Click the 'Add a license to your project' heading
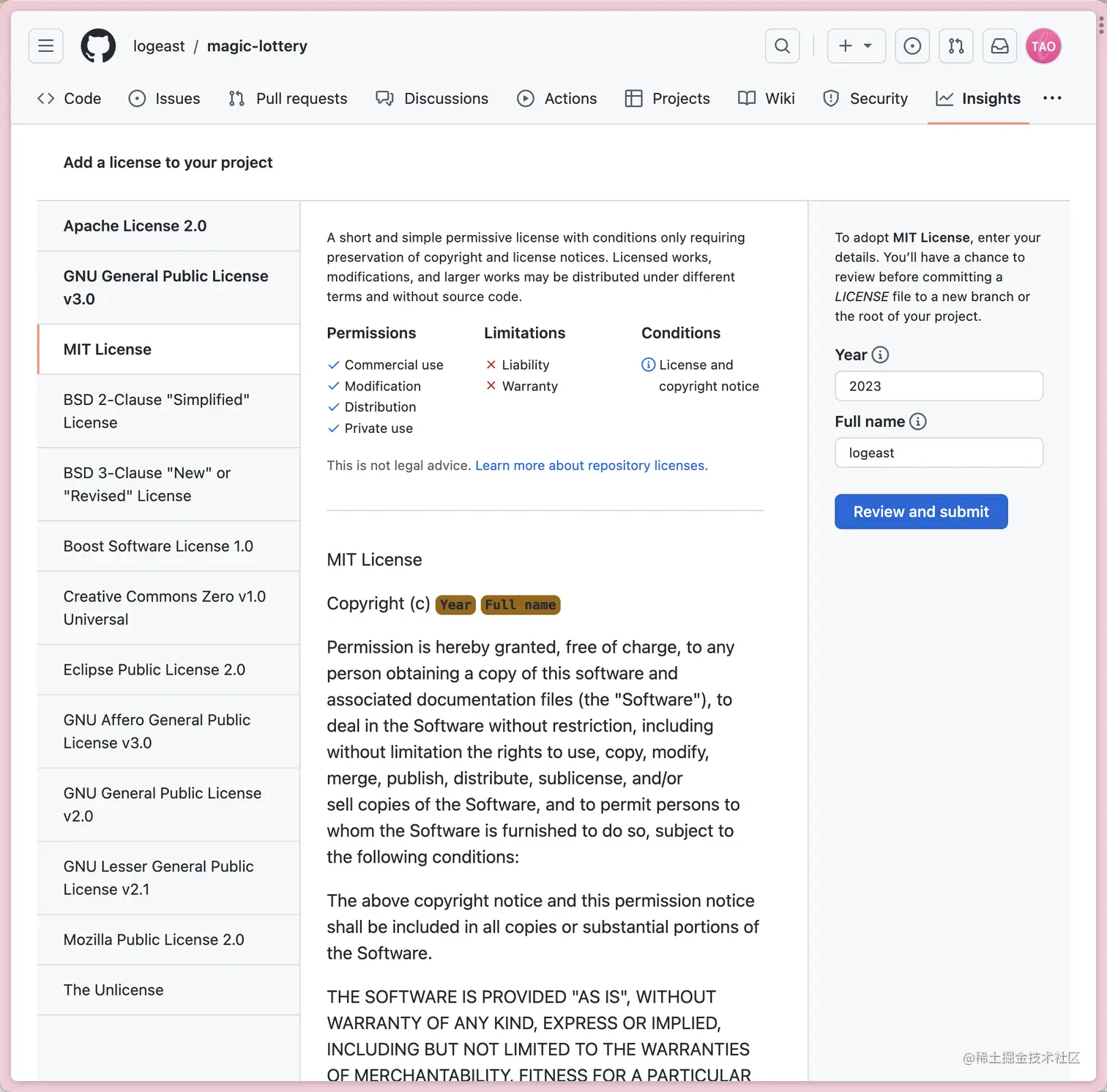The width and height of the screenshot is (1107, 1092). click(168, 163)
